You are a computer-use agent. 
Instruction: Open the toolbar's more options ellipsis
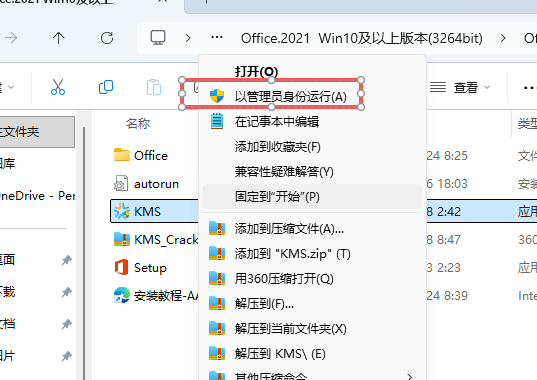(529, 88)
